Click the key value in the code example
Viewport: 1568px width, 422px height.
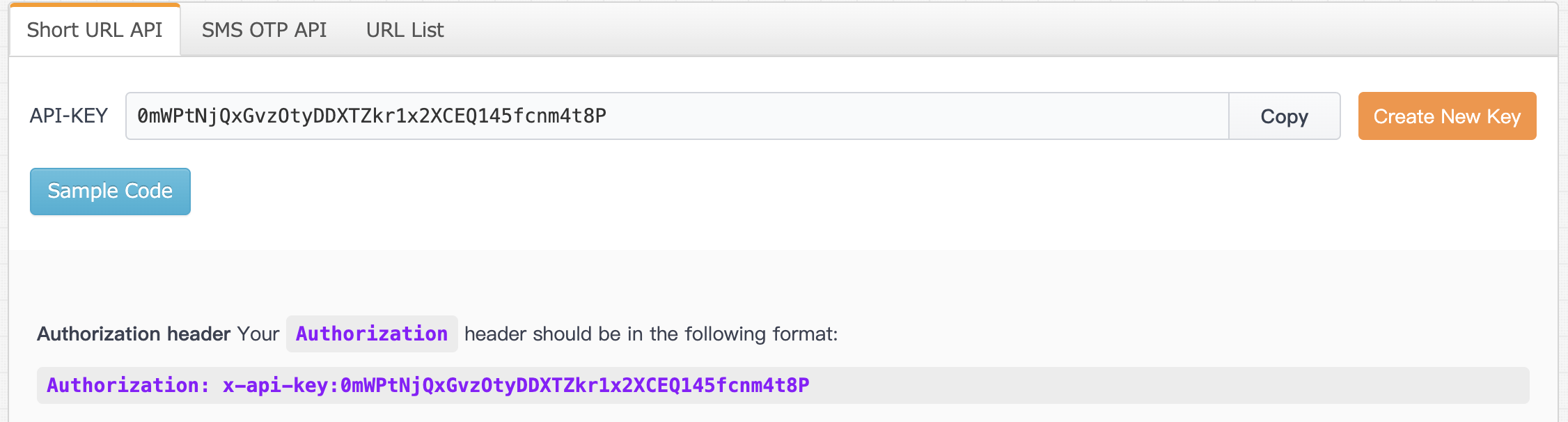tap(574, 386)
